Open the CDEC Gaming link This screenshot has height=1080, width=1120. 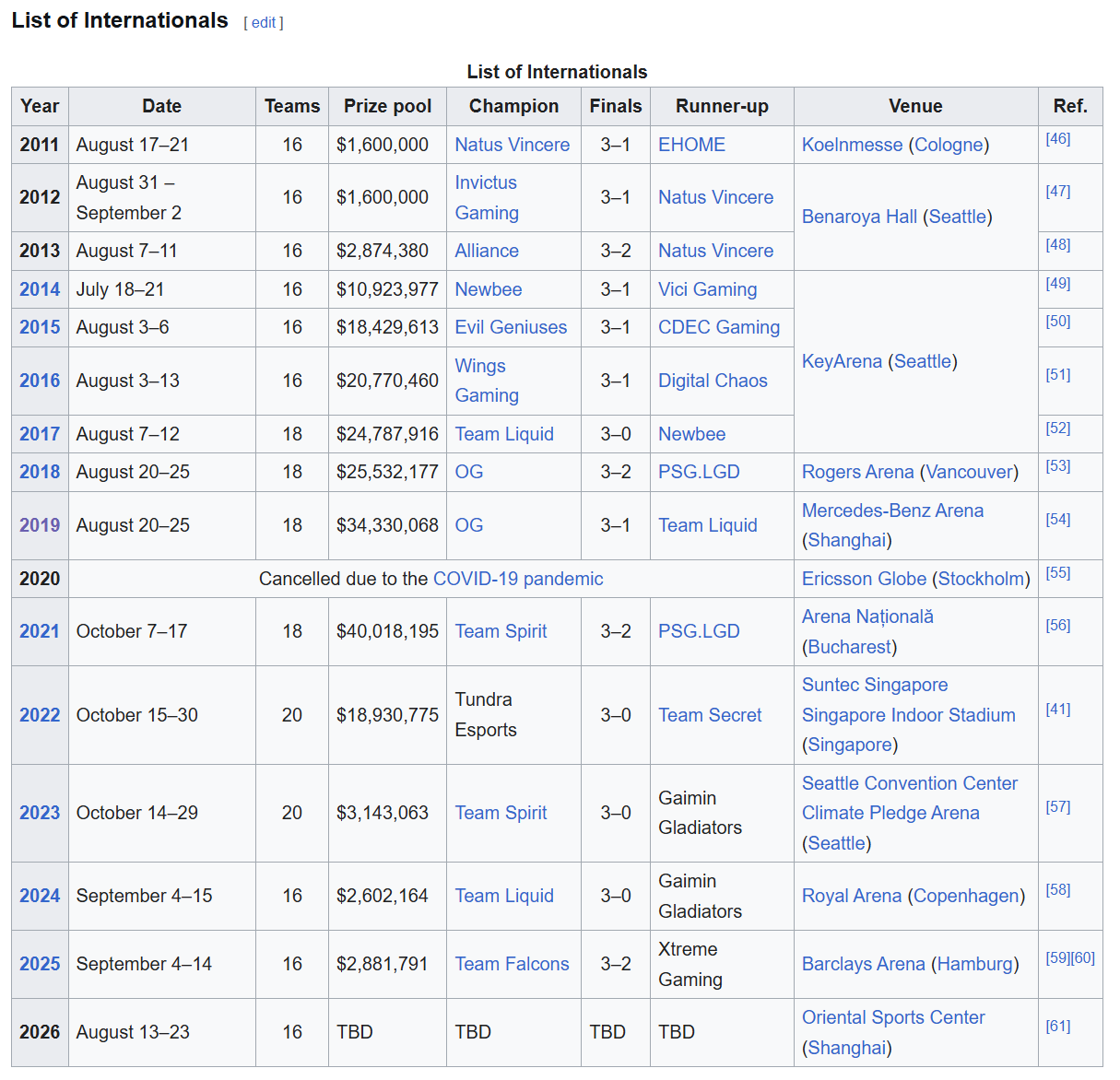(x=719, y=327)
